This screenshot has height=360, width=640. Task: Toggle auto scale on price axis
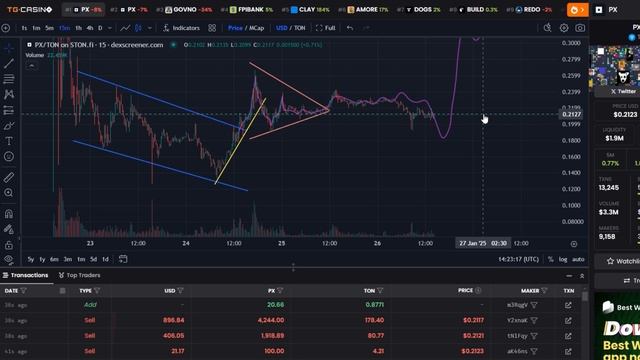578,259
